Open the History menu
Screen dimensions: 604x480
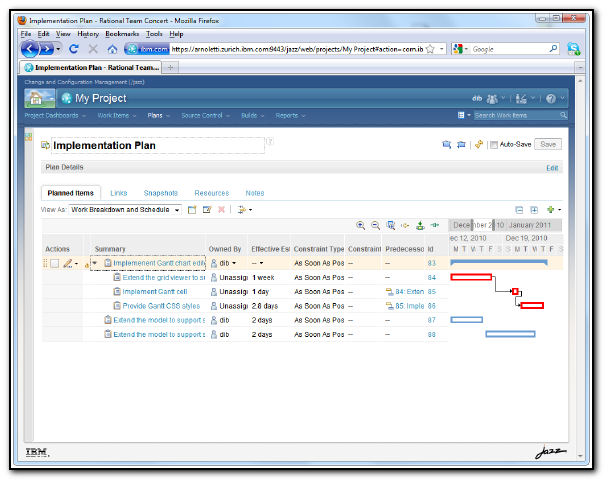point(88,34)
